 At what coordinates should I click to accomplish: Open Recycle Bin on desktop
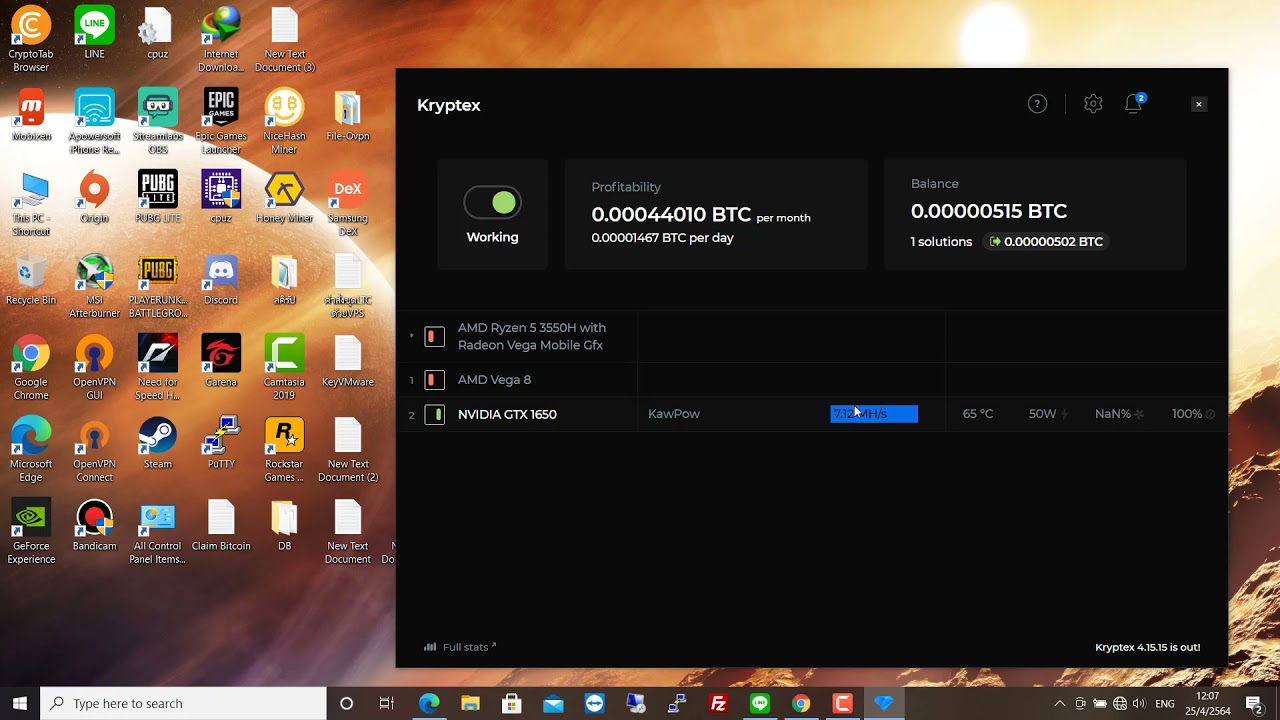[x=31, y=280]
